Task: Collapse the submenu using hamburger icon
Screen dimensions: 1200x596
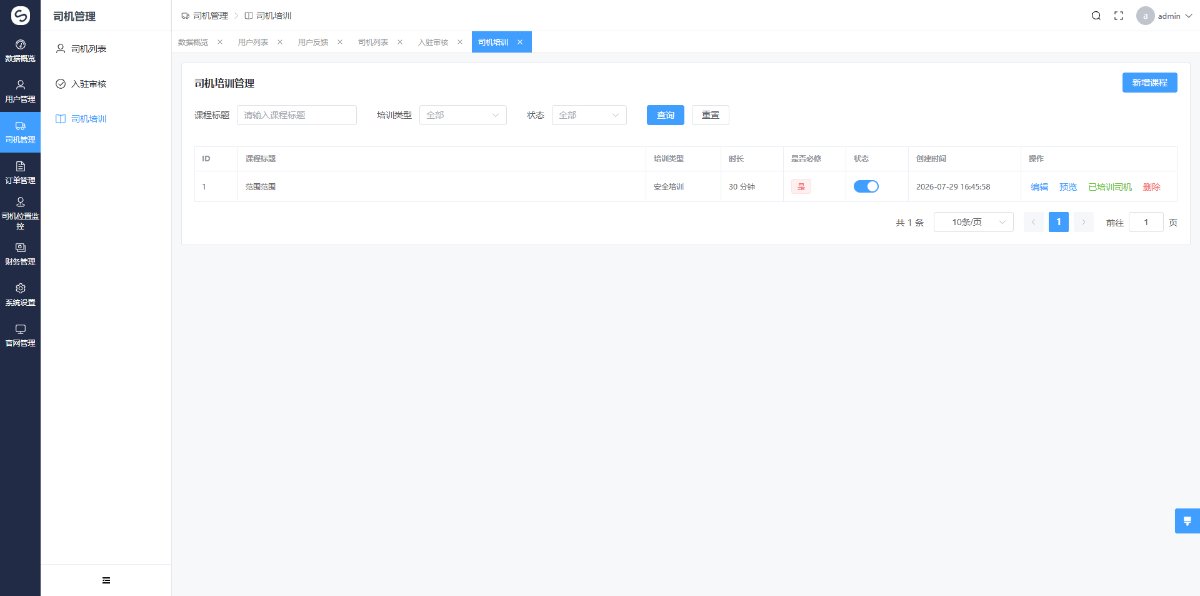Action: pyautogui.click(x=106, y=580)
